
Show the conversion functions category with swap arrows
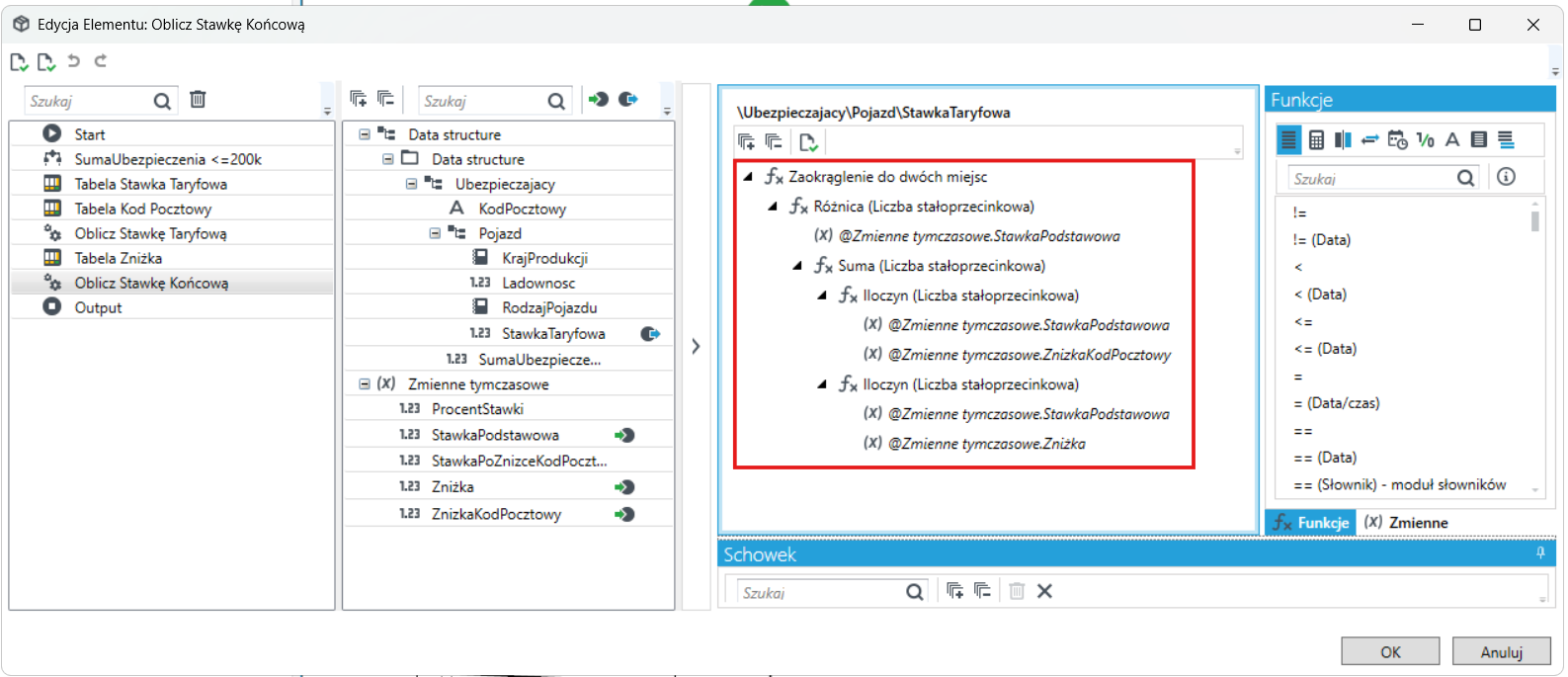click(x=1369, y=140)
